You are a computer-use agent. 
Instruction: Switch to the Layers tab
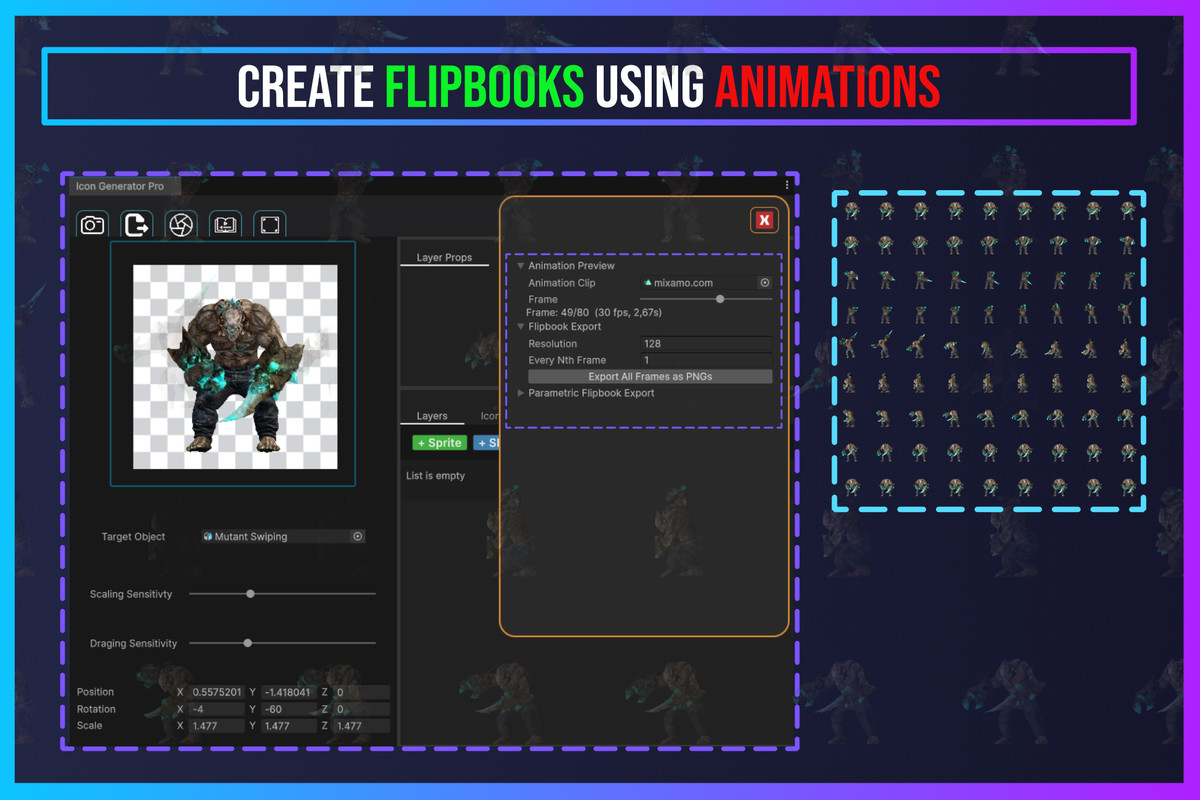432,416
